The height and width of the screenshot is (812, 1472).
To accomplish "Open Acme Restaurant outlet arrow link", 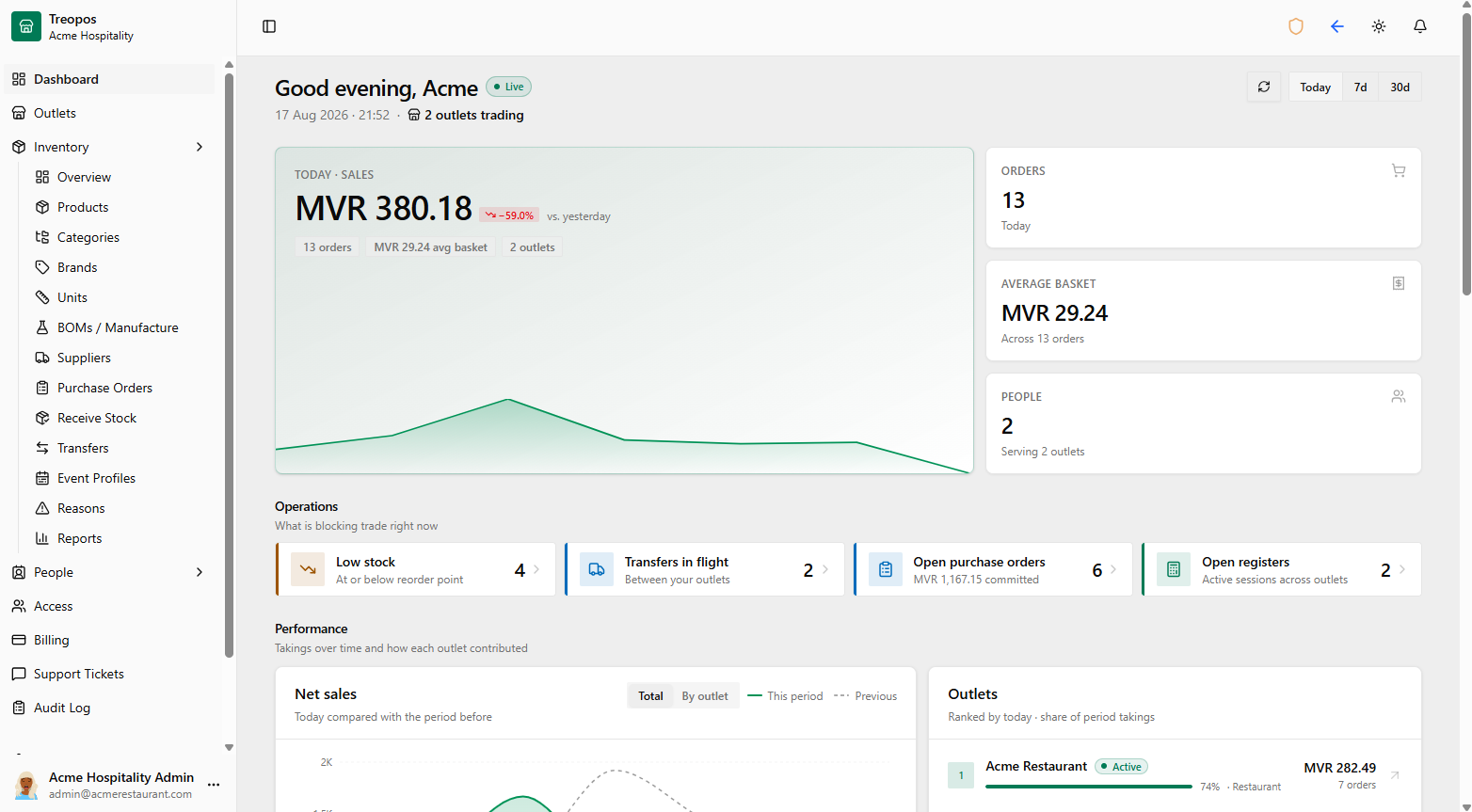I will (1395, 775).
